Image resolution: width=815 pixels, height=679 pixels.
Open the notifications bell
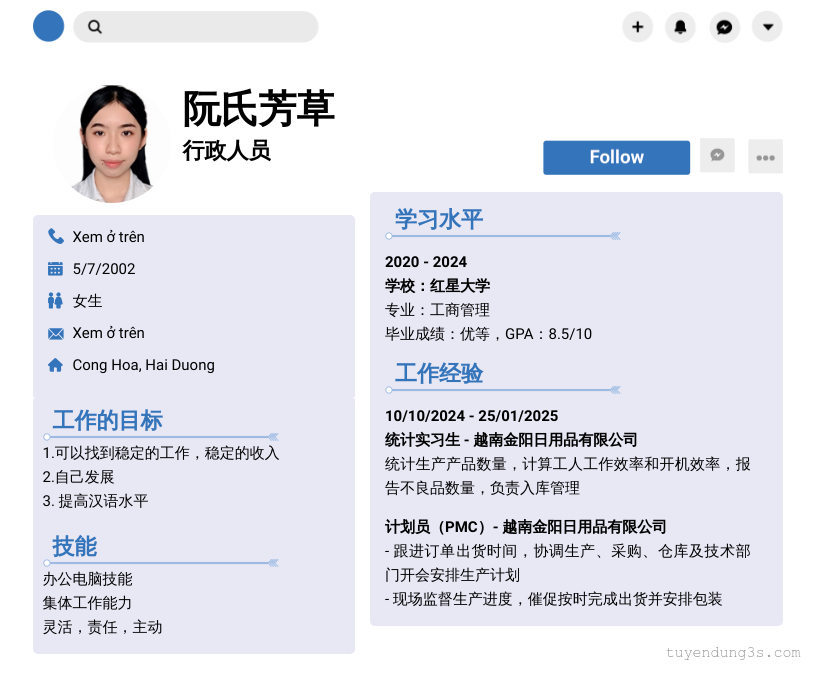tap(680, 27)
